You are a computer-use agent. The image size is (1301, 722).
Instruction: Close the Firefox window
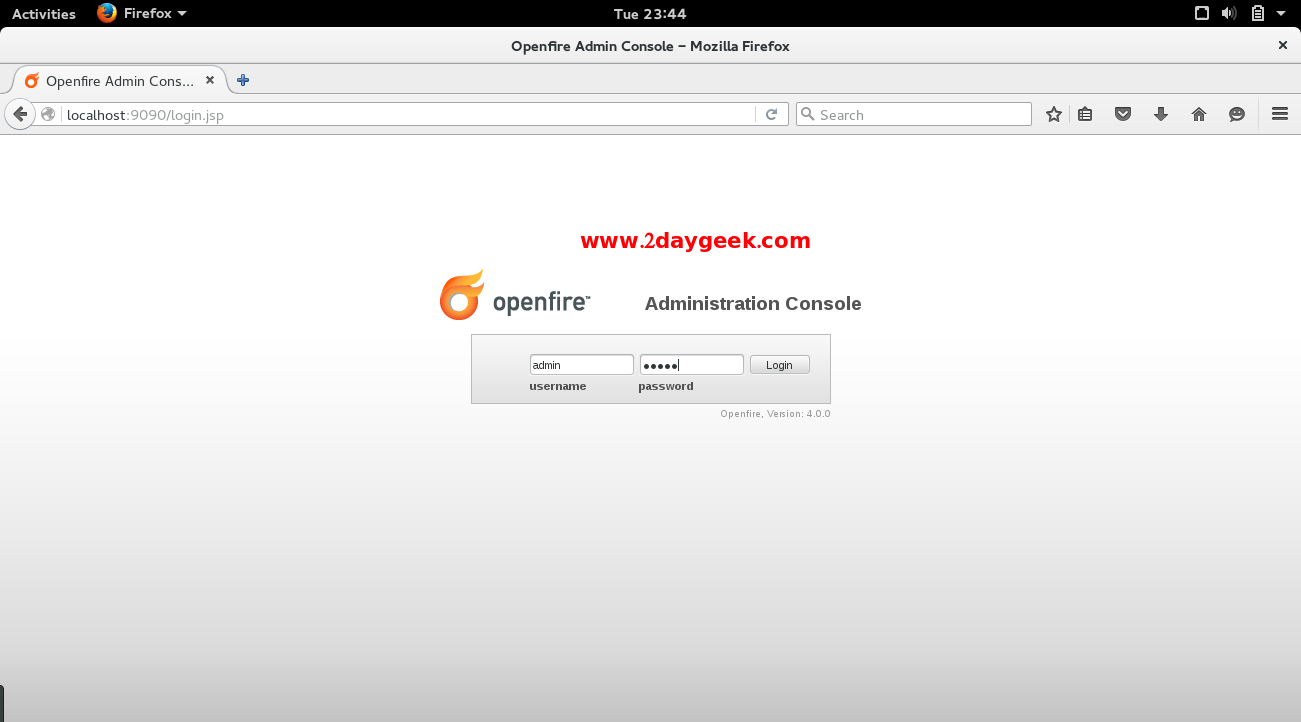1282,45
